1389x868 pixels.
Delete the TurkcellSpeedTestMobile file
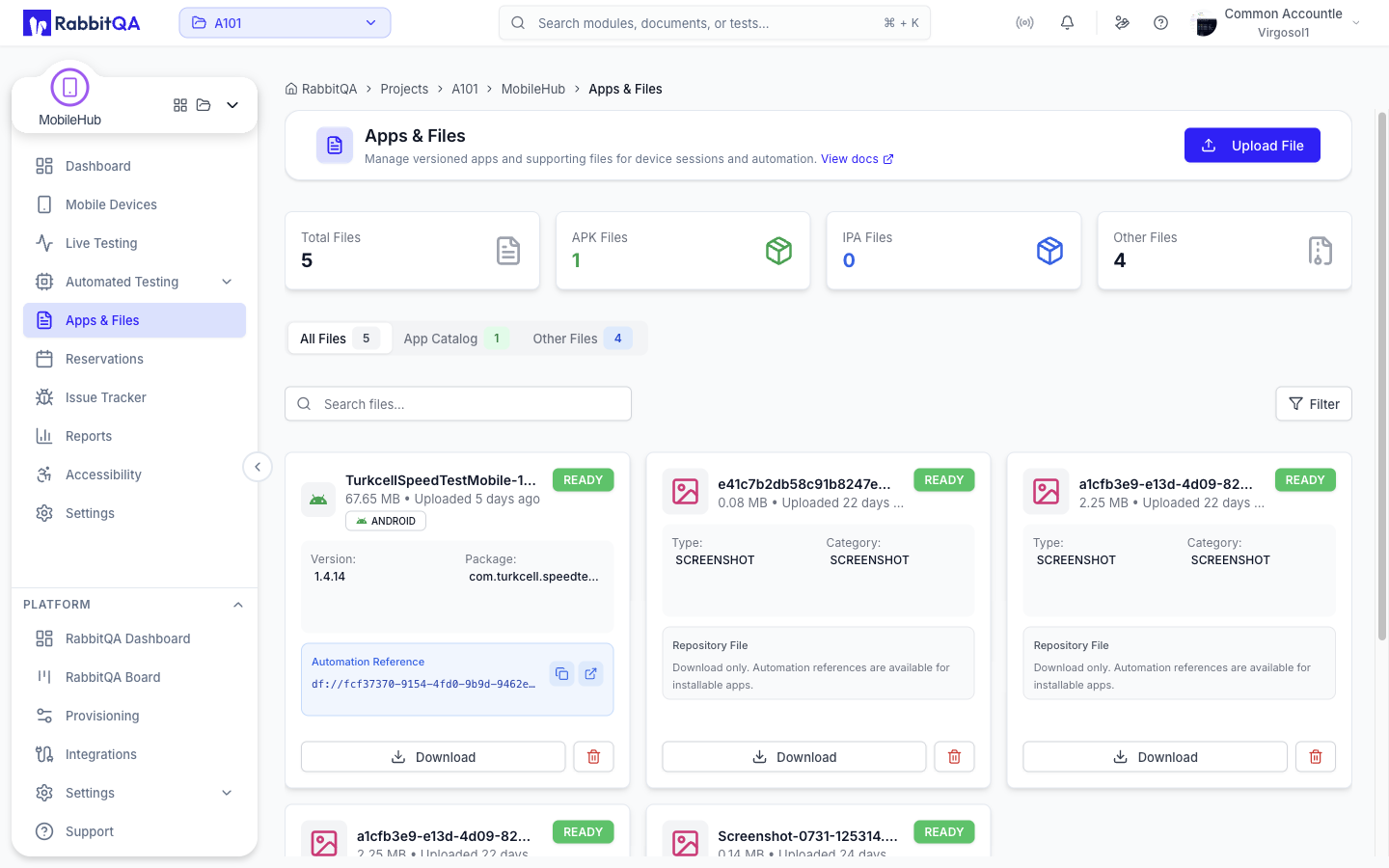[x=593, y=757]
